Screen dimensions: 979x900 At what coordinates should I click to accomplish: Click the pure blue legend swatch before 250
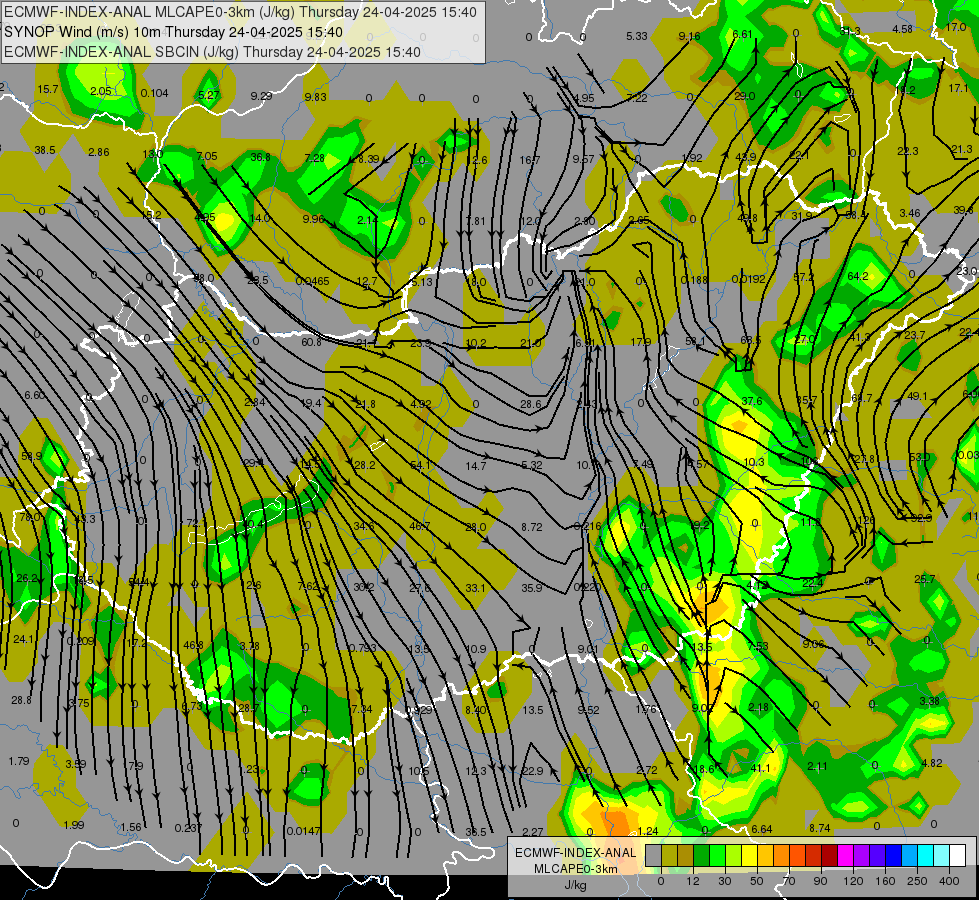point(893,855)
